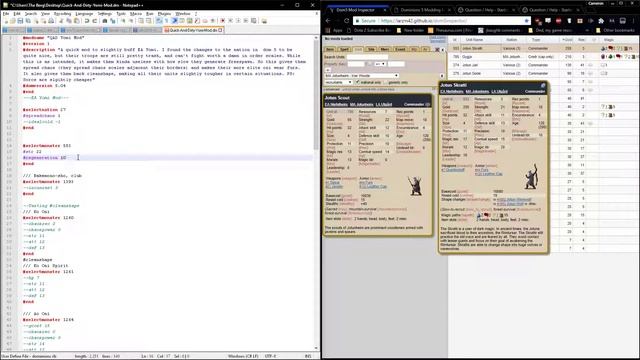Click the Property key input field
640x360 pixels.
coord(356,64)
